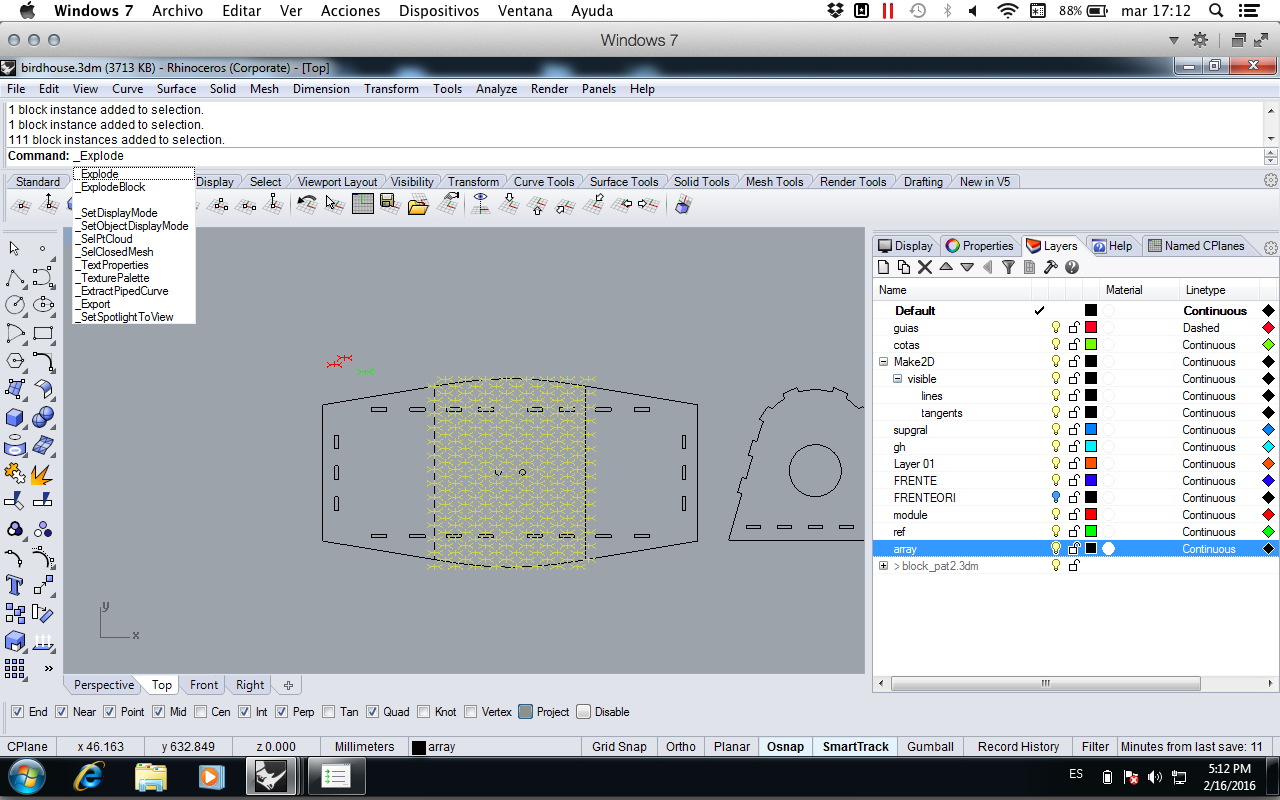Change the guias layer red color swatch
1280x800 pixels.
click(x=1091, y=328)
